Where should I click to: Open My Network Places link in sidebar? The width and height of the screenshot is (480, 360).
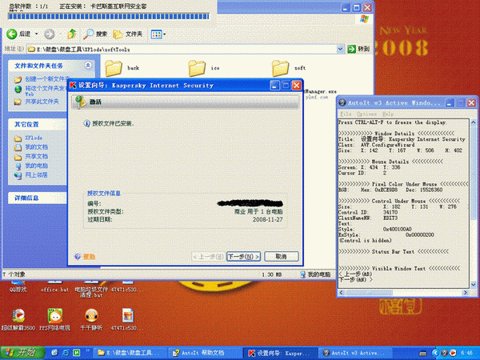point(36,175)
